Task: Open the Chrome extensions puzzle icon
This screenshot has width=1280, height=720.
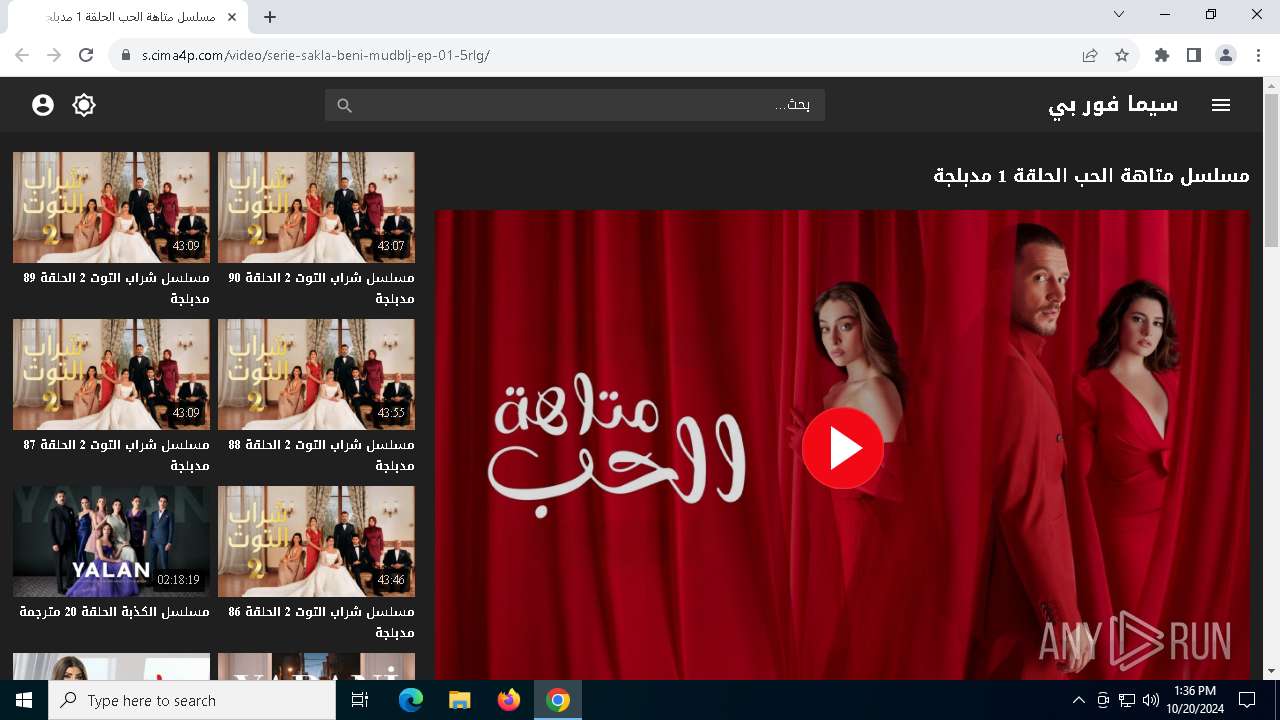Action: point(1162,56)
